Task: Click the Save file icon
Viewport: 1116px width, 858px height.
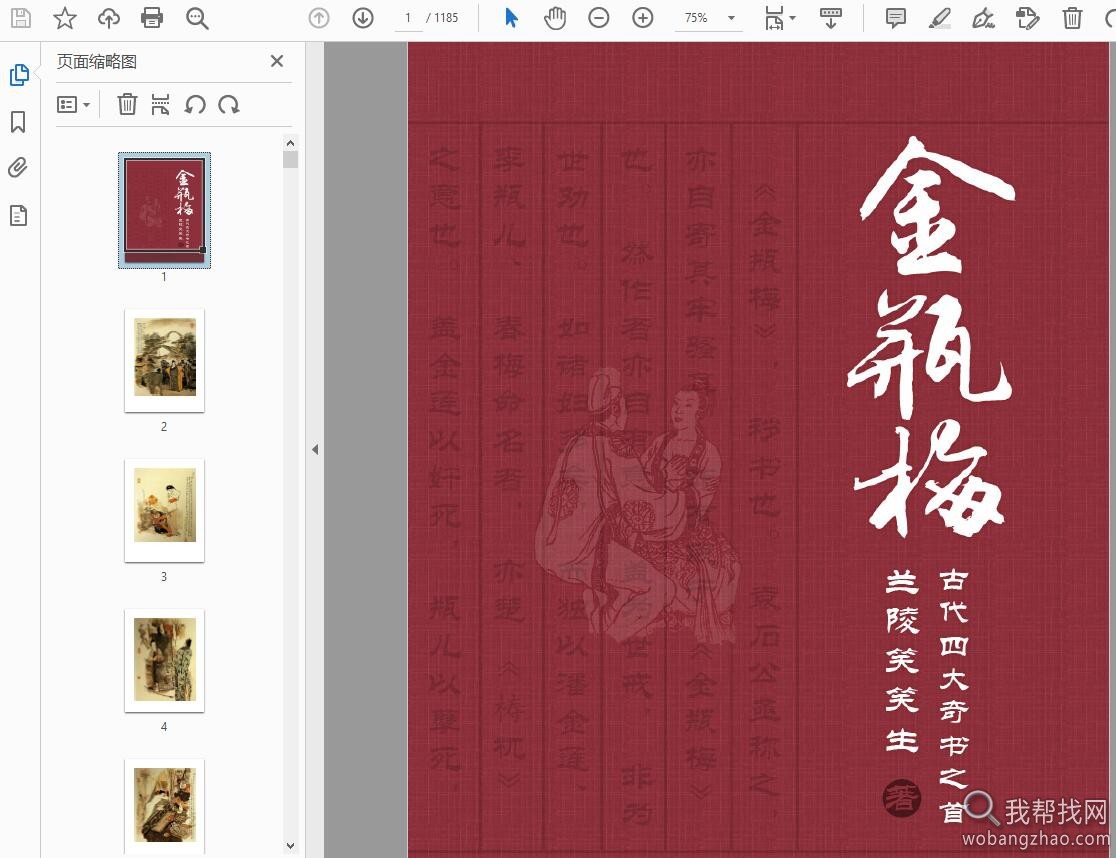Action: [x=21, y=18]
